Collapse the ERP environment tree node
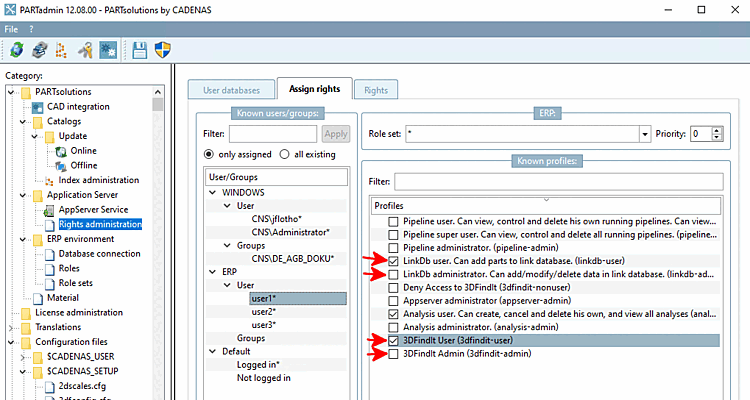The image size is (750, 400). click(x=22, y=239)
